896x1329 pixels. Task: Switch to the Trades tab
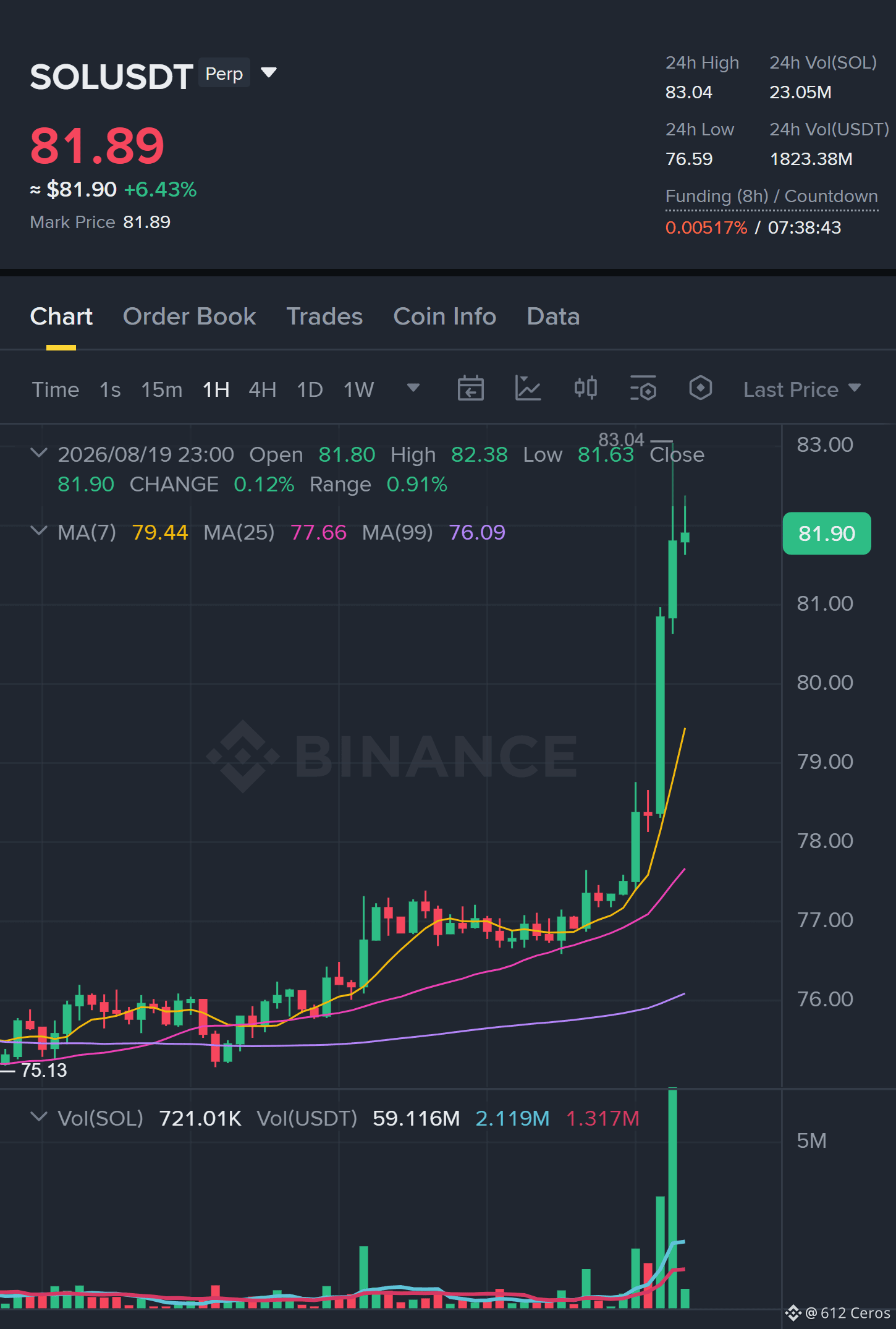coord(324,316)
